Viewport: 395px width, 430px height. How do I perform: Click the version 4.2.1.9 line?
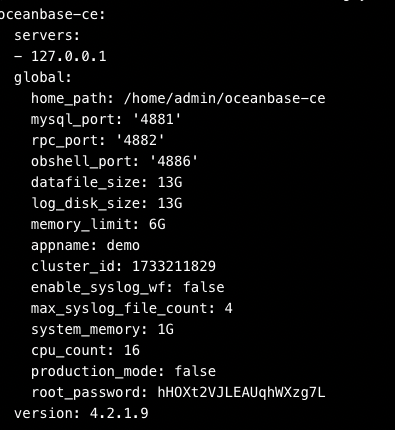(x=81, y=413)
